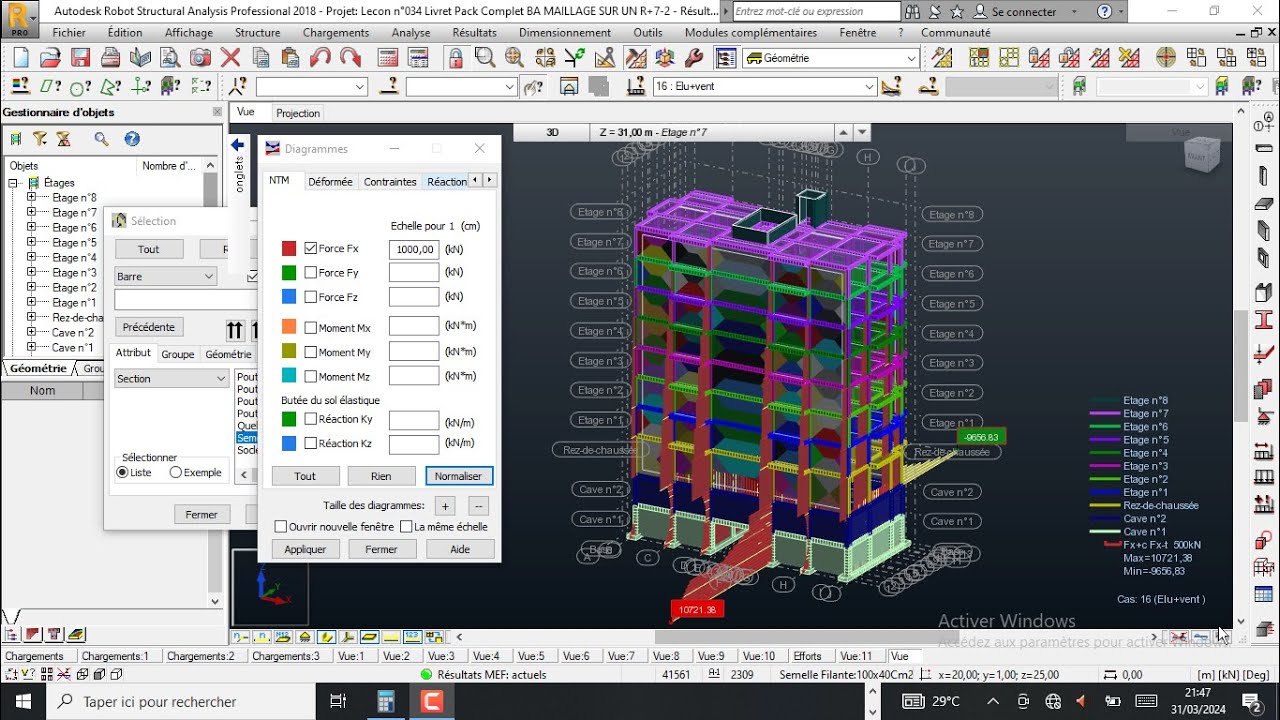Expand the Etage n°3 tree node
The image size is (1280, 720).
click(31, 272)
